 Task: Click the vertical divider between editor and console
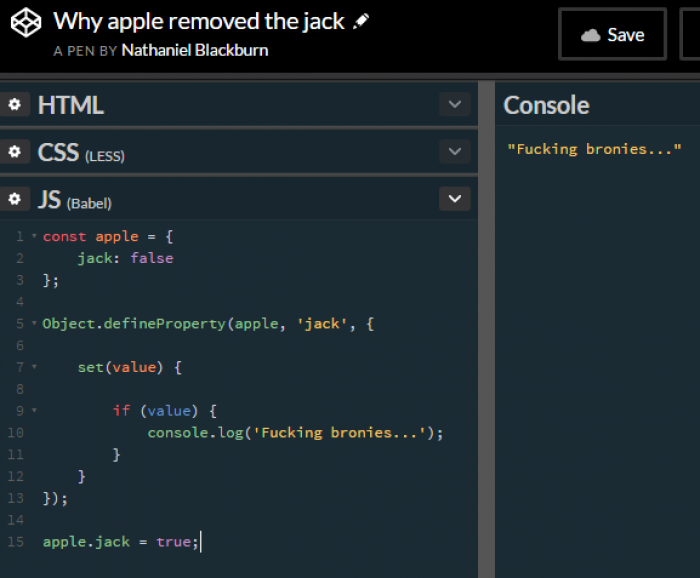pos(486,329)
